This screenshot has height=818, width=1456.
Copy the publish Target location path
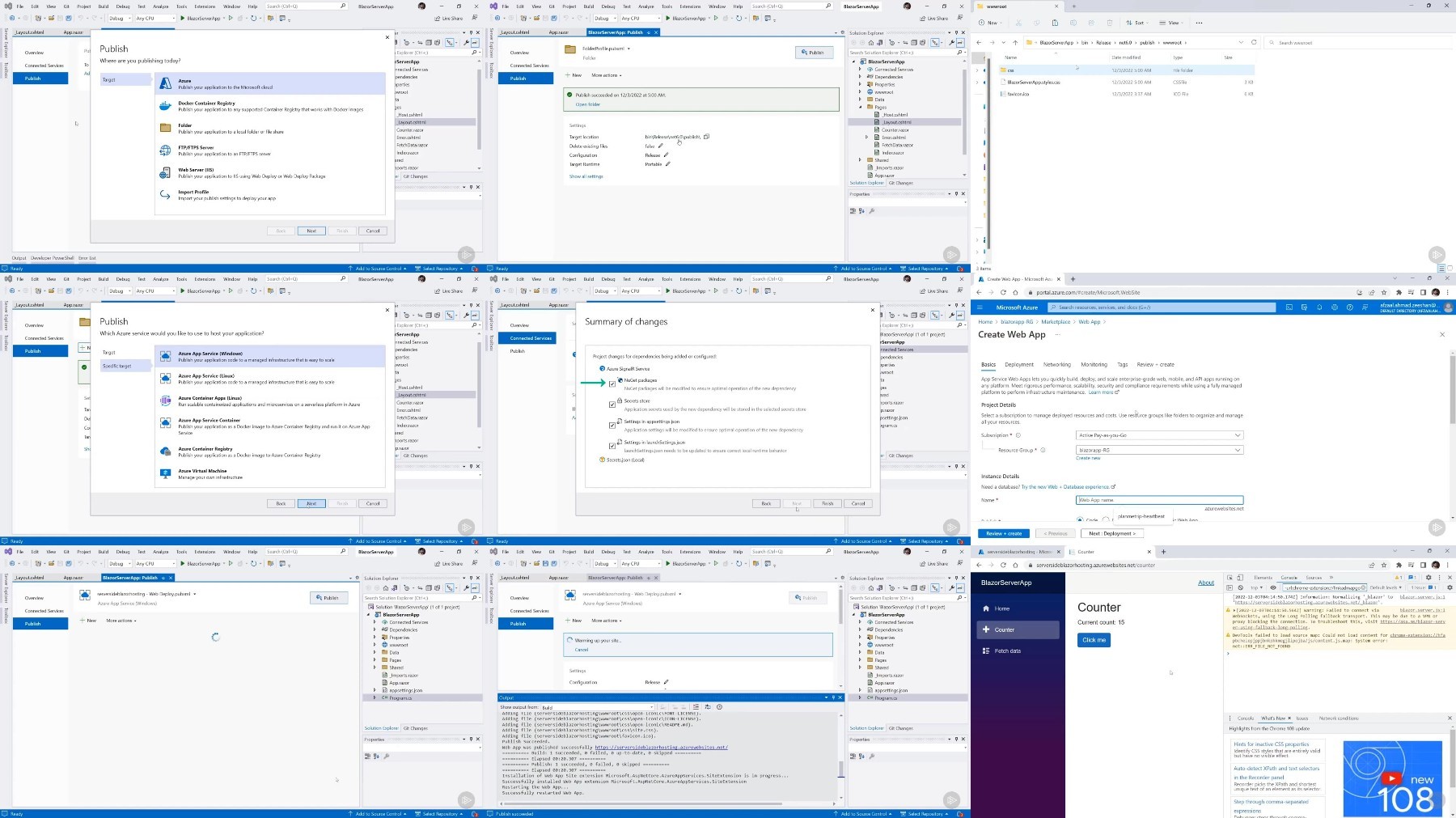[706, 137]
